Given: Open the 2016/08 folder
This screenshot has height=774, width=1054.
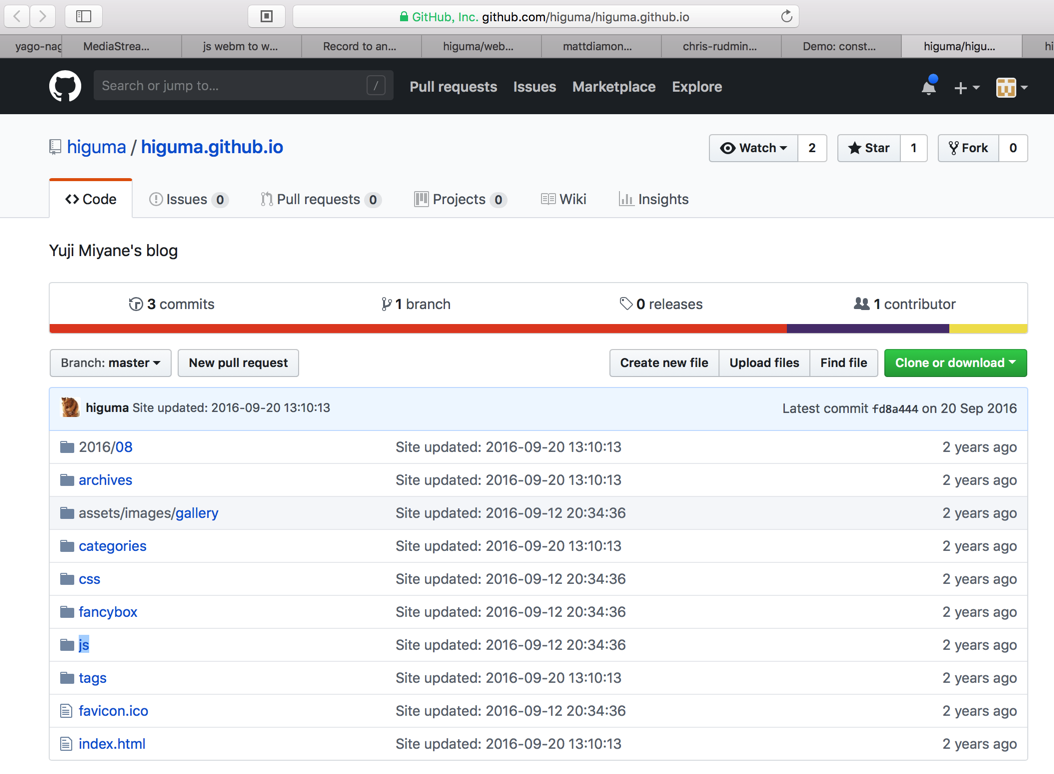Looking at the screenshot, I should [106, 447].
